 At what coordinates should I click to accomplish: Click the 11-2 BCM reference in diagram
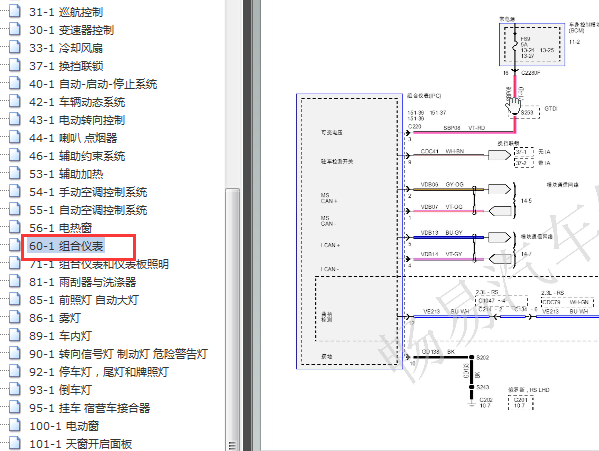pyautogui.click(x=575, y=42)
